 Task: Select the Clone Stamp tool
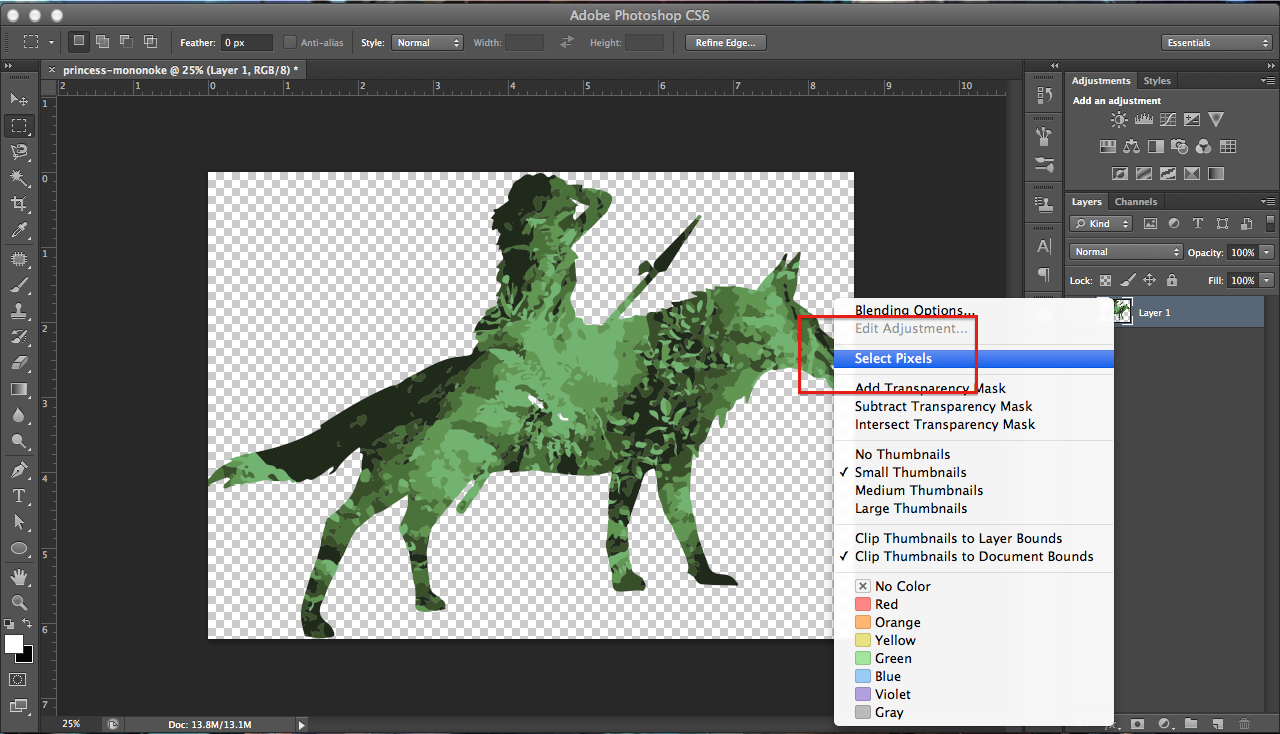click(18, 311)
